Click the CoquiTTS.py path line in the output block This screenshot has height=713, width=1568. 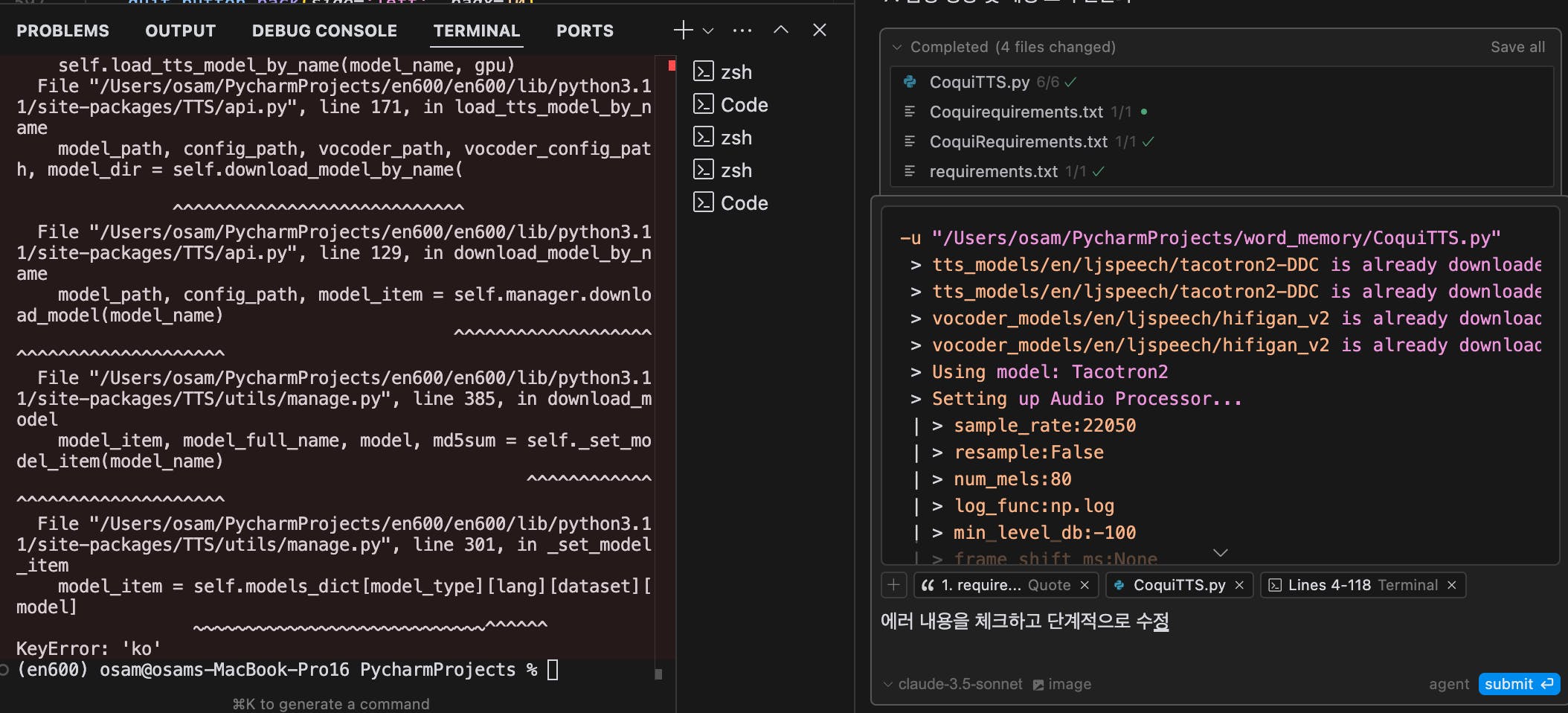(1201, 237)
